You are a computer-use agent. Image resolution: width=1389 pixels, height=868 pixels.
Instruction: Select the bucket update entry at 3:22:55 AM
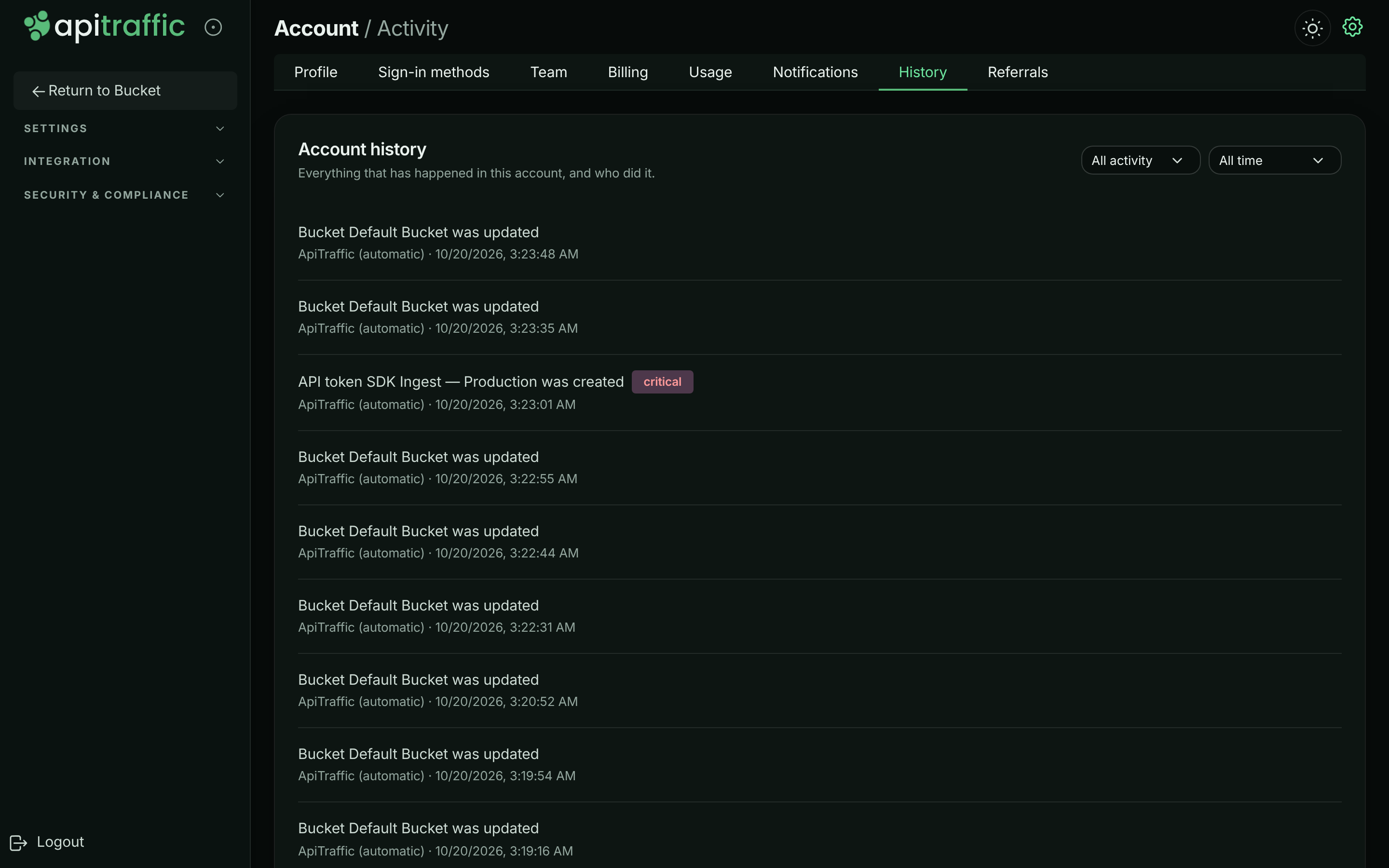[819, 468]
